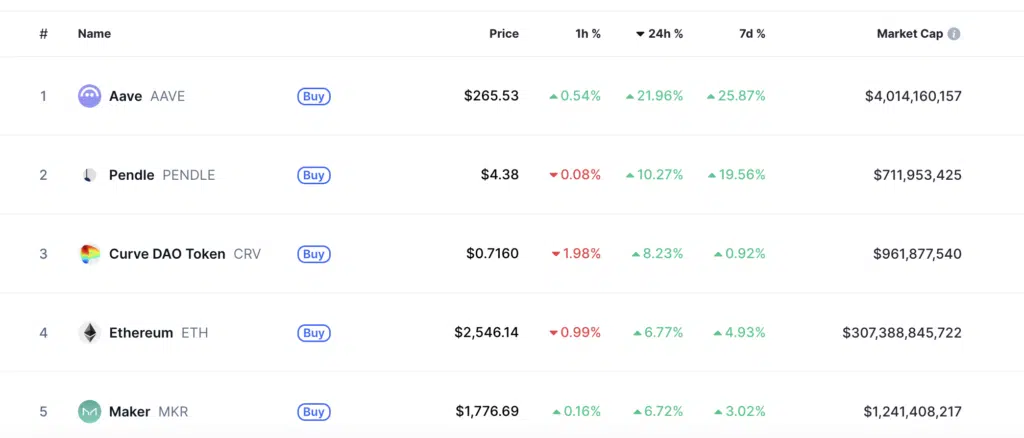Click the 24h % descending sort arrow
The width and height of the screenshot is (1024, 438).
pos(640,34)
